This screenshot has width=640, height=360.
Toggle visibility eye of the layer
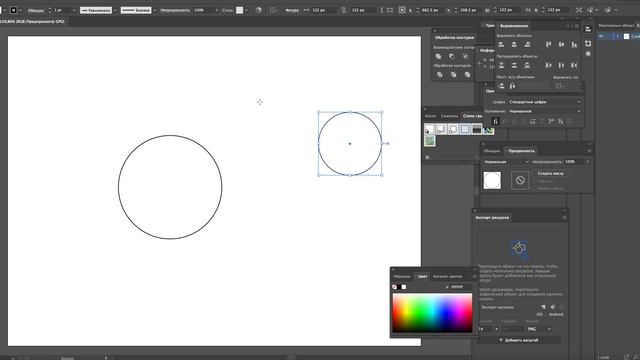coord(601,36)
